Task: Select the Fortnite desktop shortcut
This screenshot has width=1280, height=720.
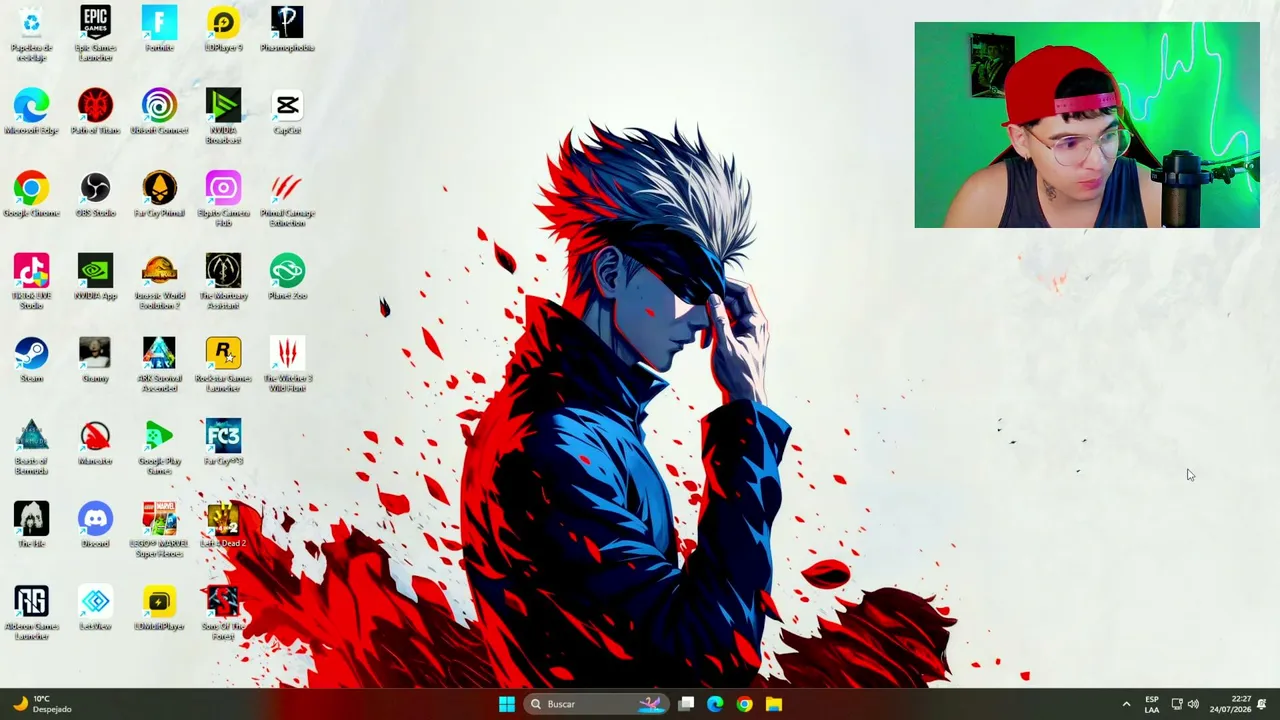Action: [159, 29]
